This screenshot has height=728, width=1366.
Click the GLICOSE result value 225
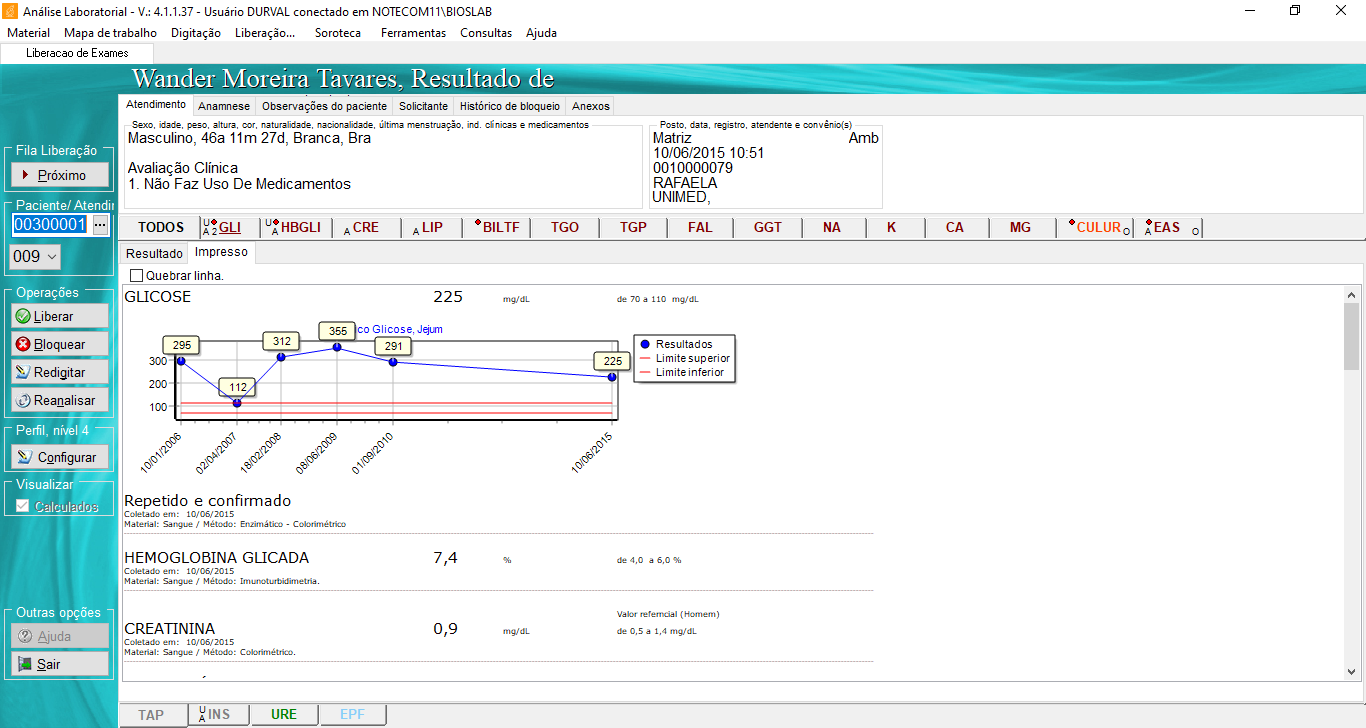448,297
